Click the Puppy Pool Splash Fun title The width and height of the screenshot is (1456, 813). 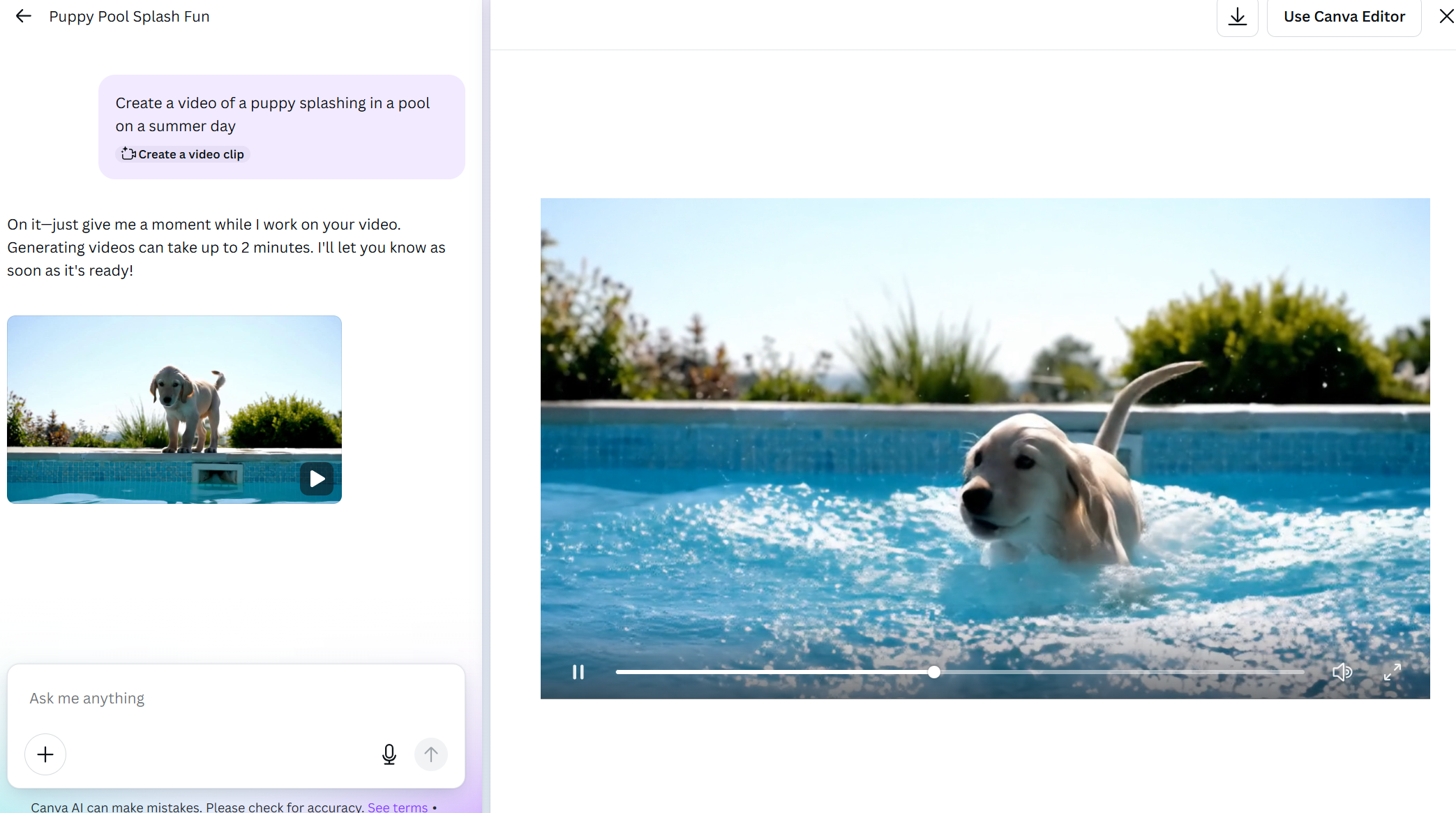128,16
